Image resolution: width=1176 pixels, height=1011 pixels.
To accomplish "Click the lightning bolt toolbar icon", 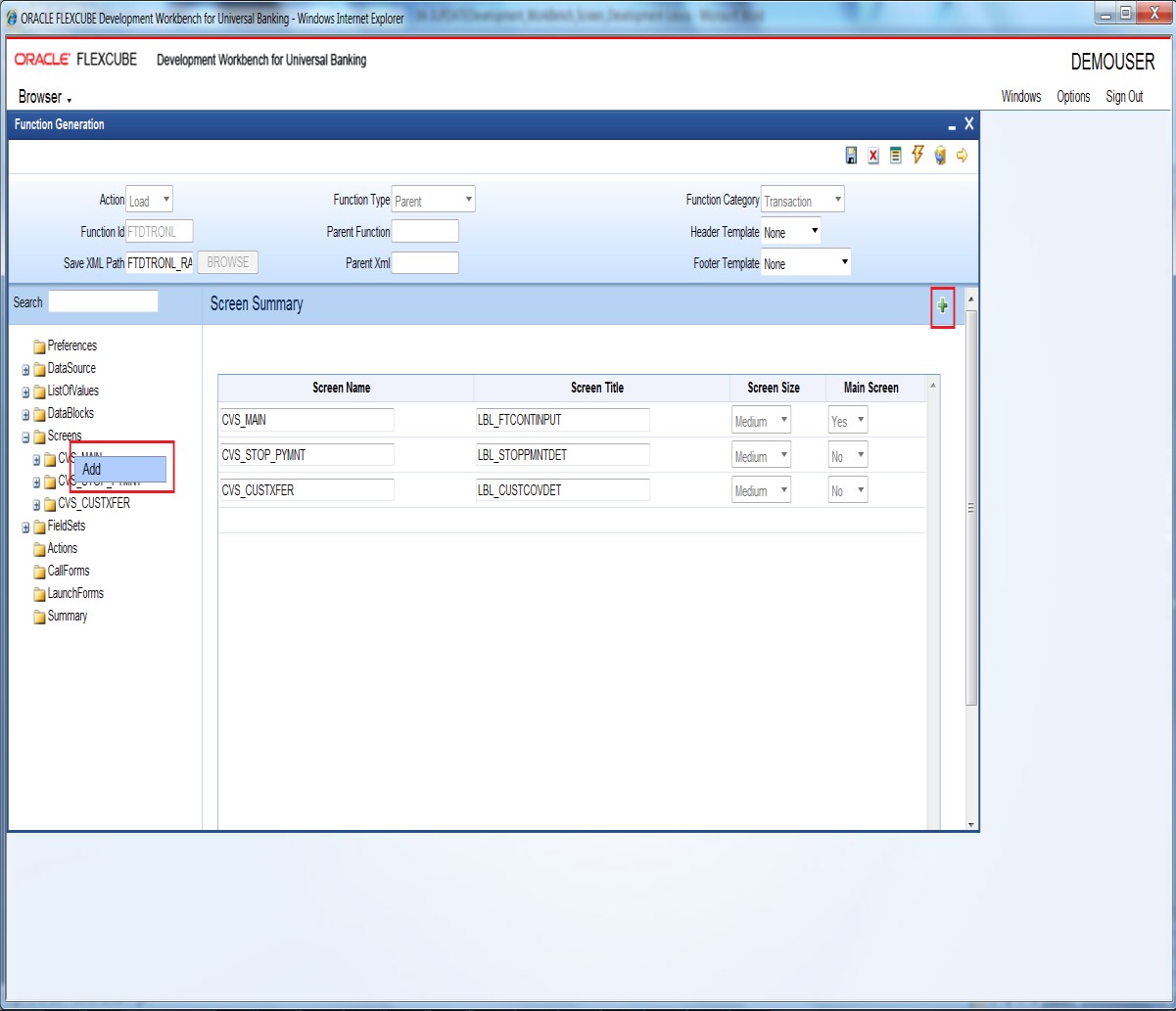I will coord(917,155).
